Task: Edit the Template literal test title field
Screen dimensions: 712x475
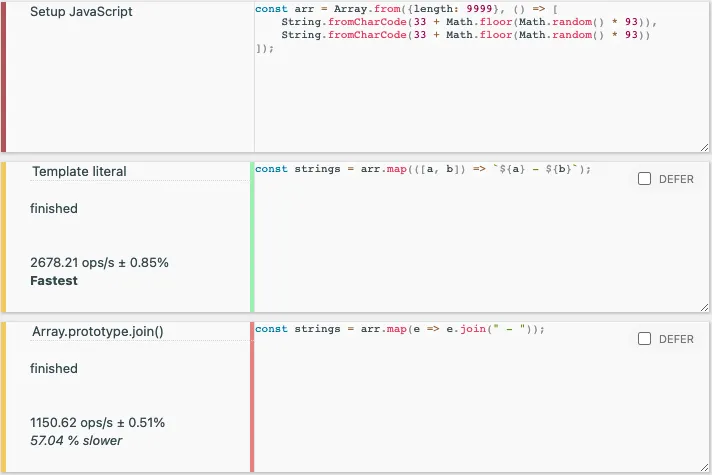Action: [139, 172]
